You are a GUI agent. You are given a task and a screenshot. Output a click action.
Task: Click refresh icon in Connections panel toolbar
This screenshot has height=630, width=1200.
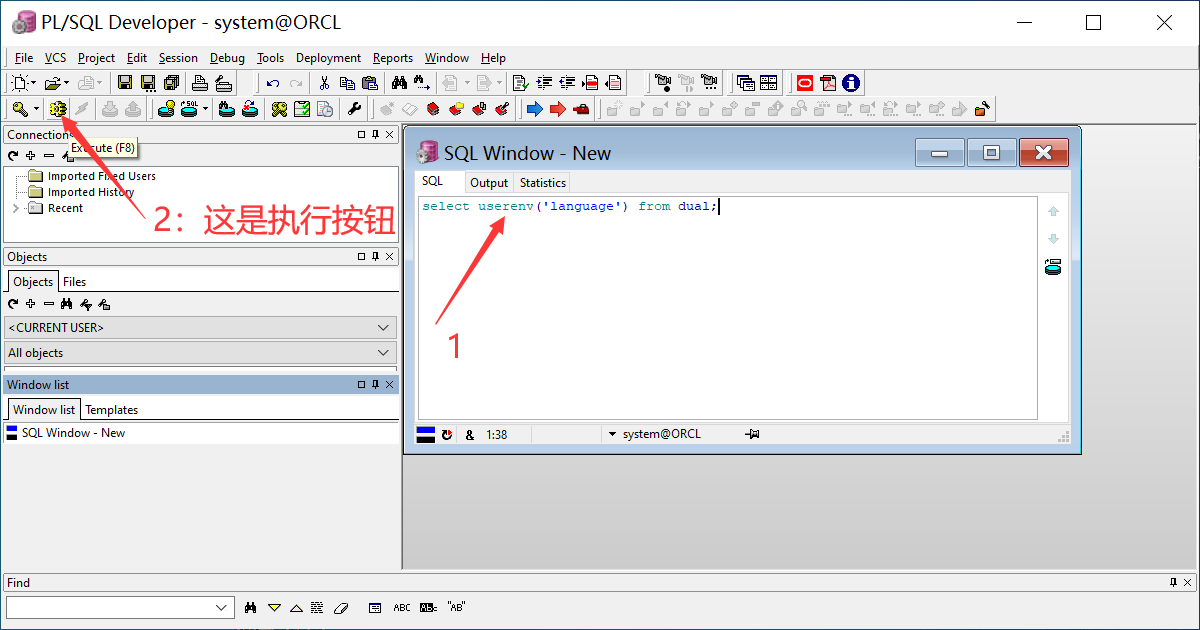pos(13,156)
